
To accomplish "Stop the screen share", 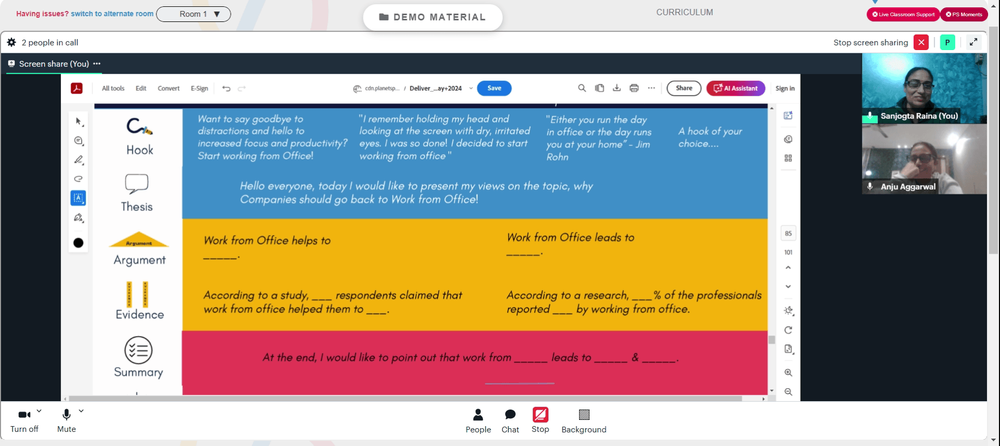I will pyautogui.click(x=540, y=421).
